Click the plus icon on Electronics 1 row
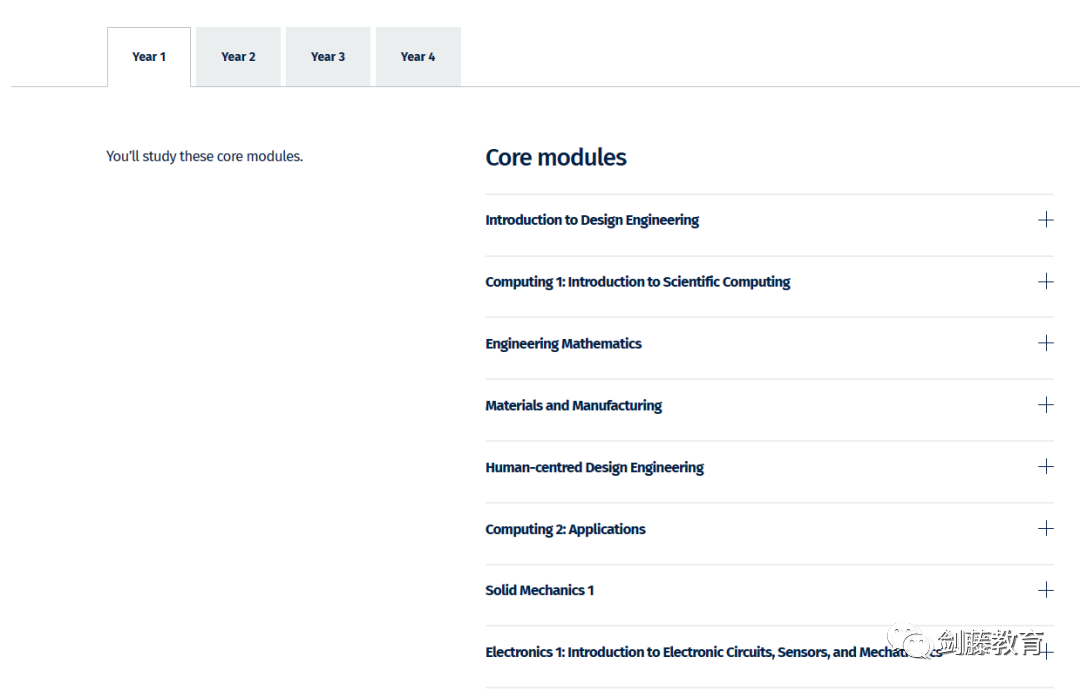Viewport: 1080px width, 691px height. pyautogui.click(x=1046, y=652)
